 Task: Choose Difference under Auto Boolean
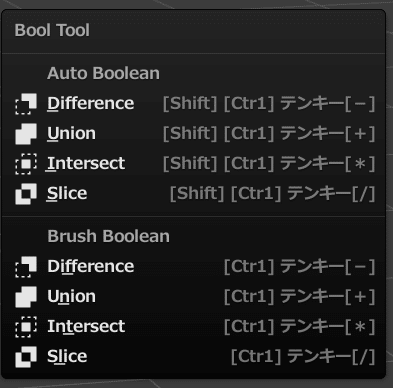point(194,104)
